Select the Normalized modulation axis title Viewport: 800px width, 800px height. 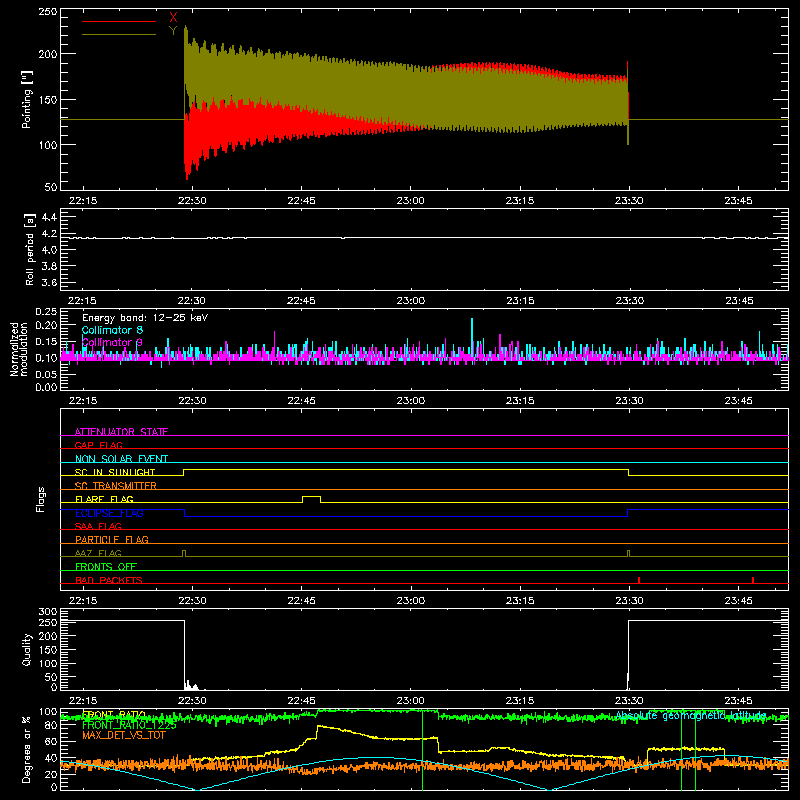[19, 349]
